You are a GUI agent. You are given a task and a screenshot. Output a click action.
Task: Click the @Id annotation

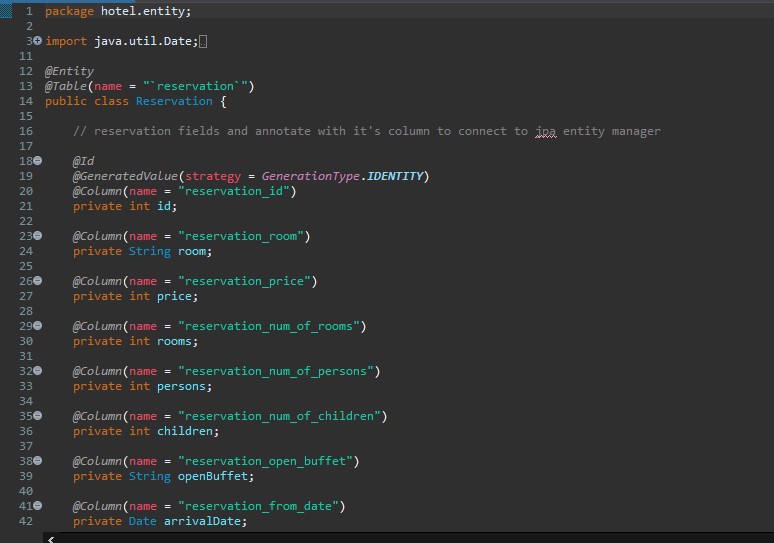click(83, 161)
